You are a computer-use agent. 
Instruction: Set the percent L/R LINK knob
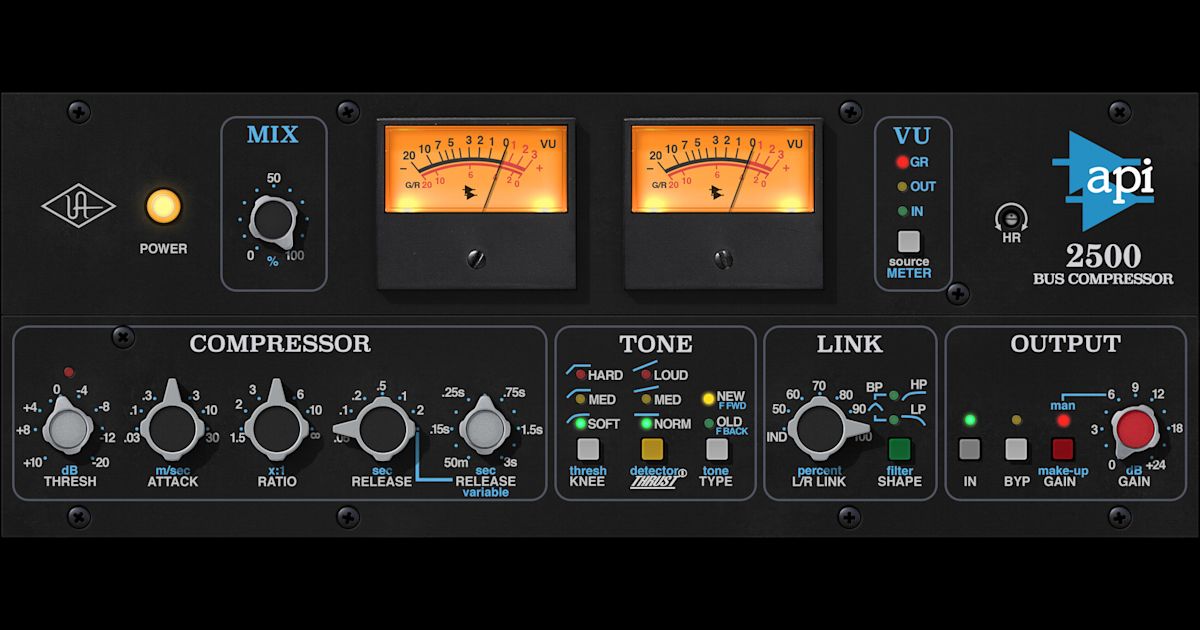[x=821, y=426]
